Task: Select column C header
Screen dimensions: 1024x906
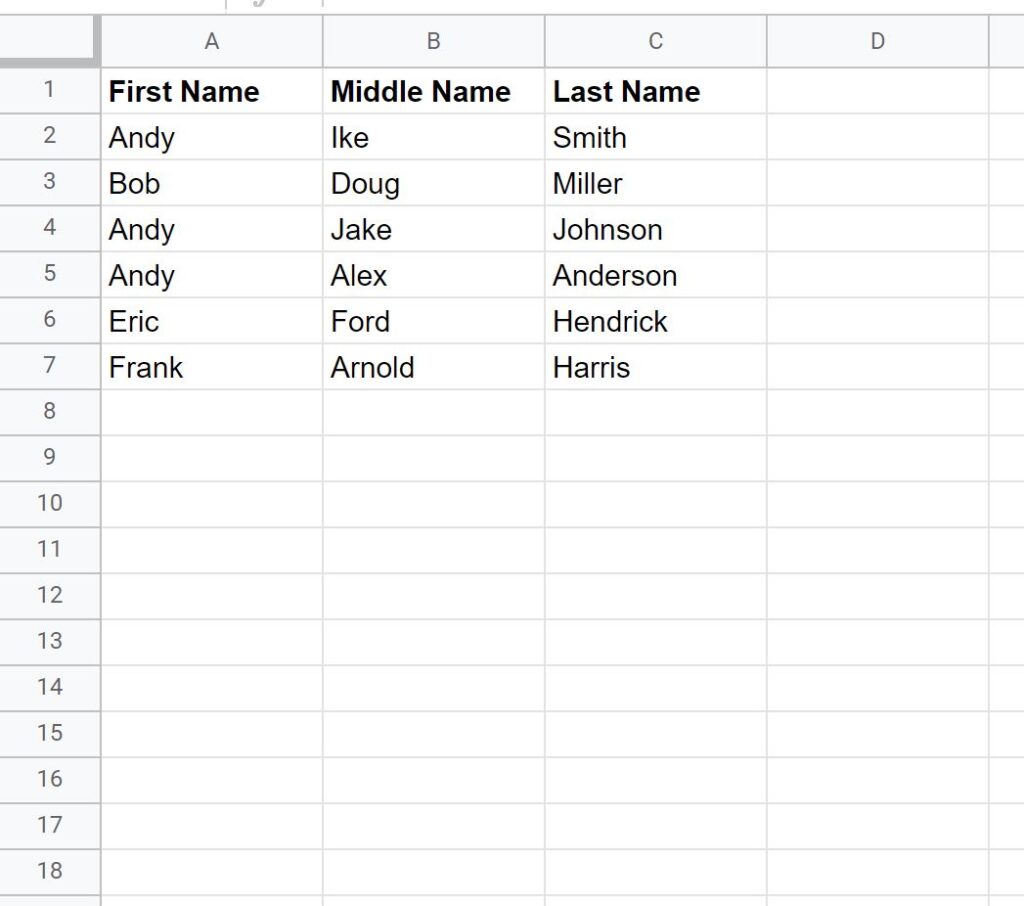Action: [654, 41]
